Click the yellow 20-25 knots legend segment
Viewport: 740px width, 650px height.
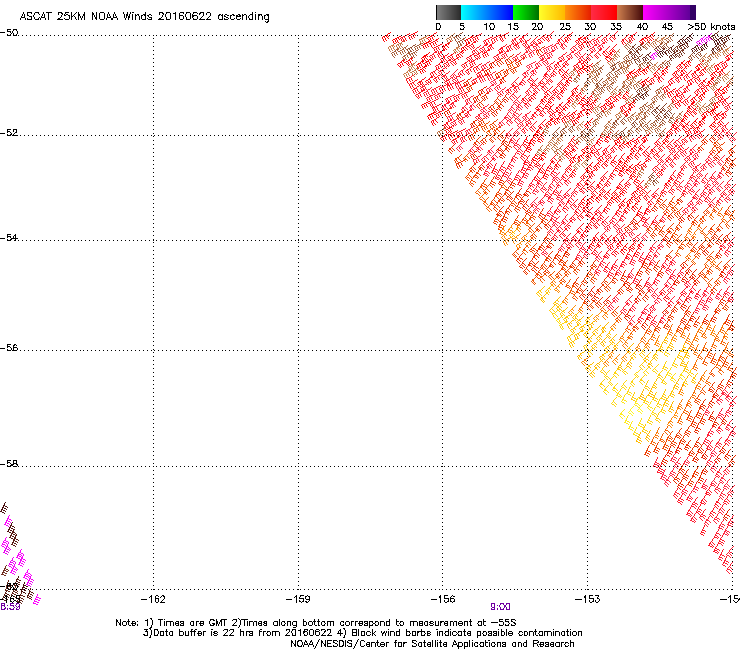(x=552, y=12)
